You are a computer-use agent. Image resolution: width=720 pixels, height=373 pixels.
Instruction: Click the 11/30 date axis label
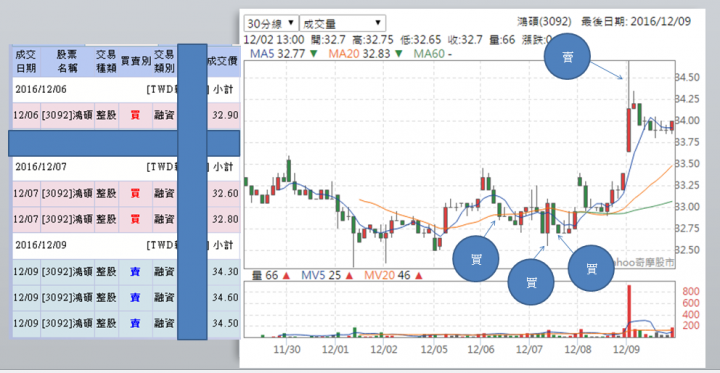click(x=287, y=350)
